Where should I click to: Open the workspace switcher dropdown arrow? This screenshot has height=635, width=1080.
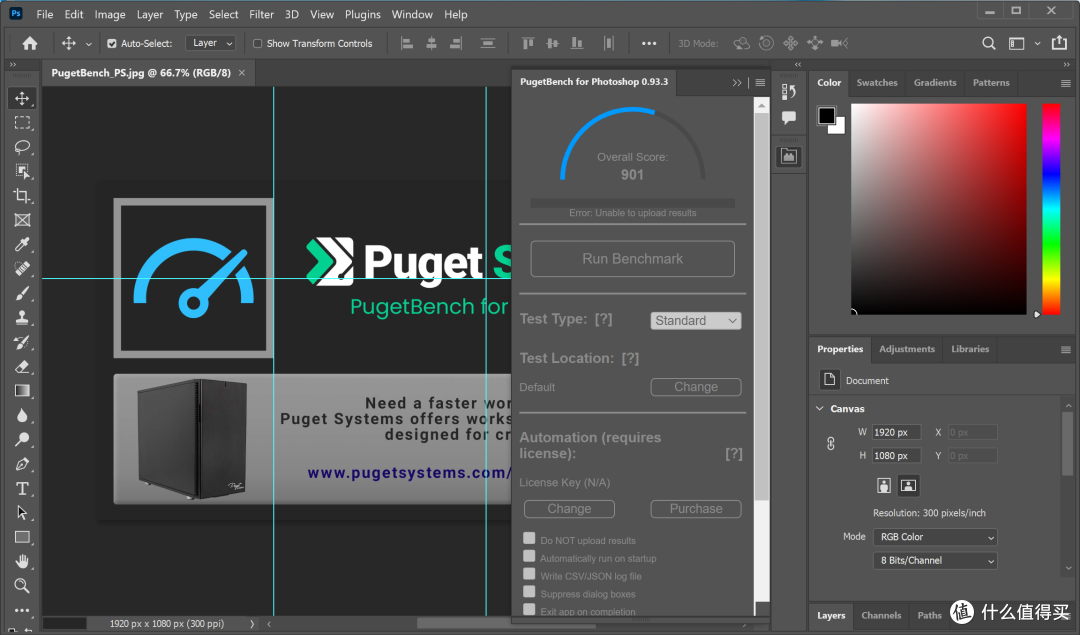pyautogui.click(x=1037, y=43)
